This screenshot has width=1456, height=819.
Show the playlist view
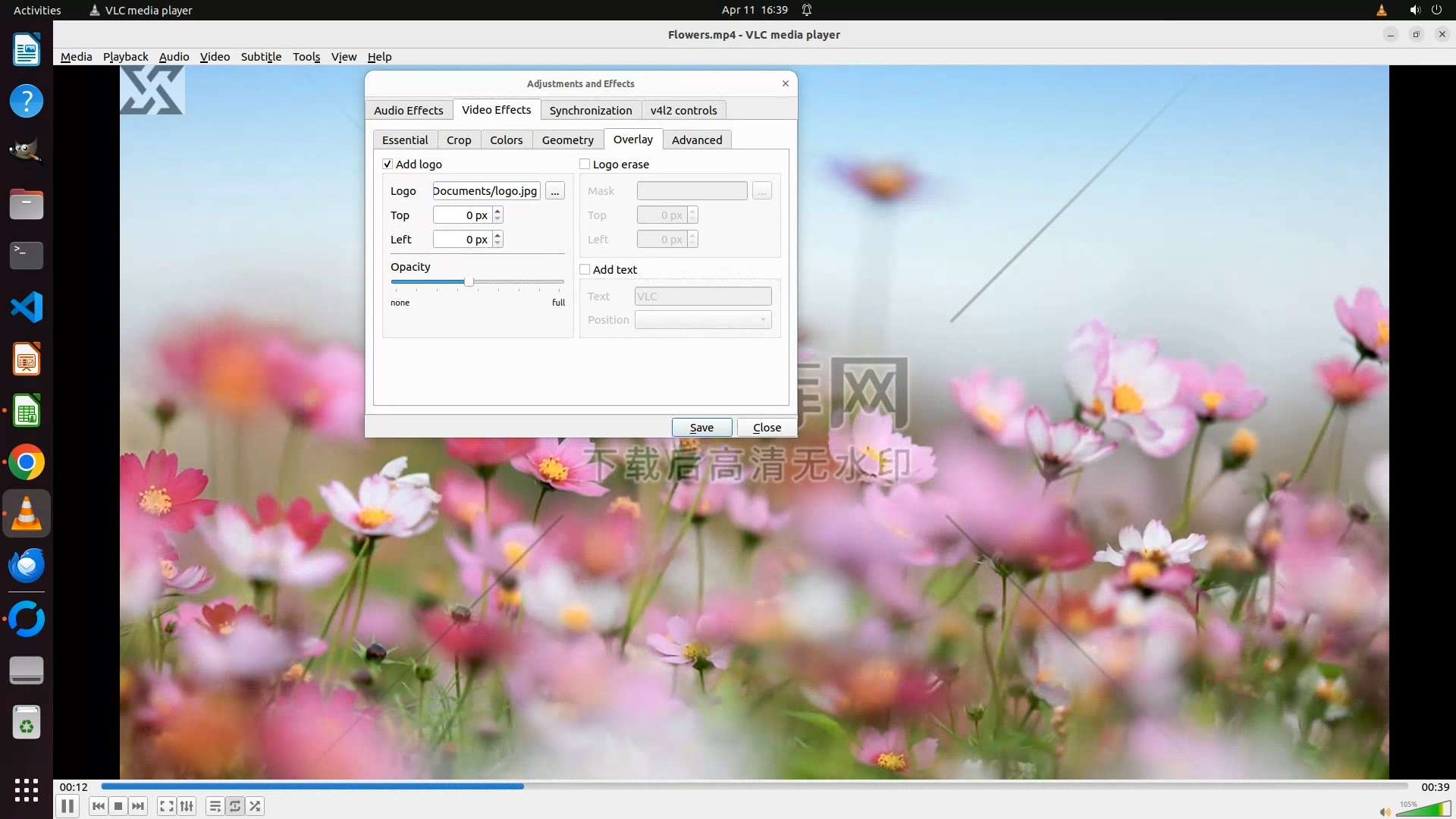point(215,806)
